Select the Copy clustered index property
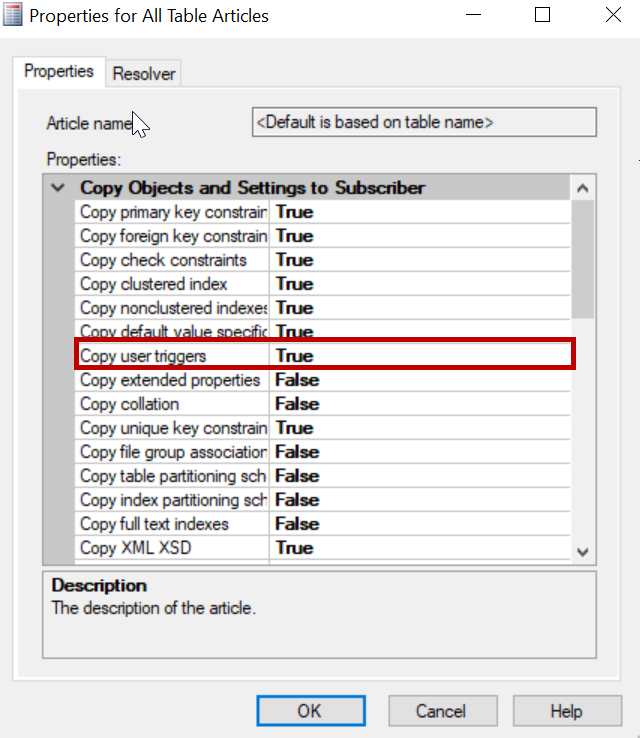Screen dimensions: 640x738 (x=172, y=284)
